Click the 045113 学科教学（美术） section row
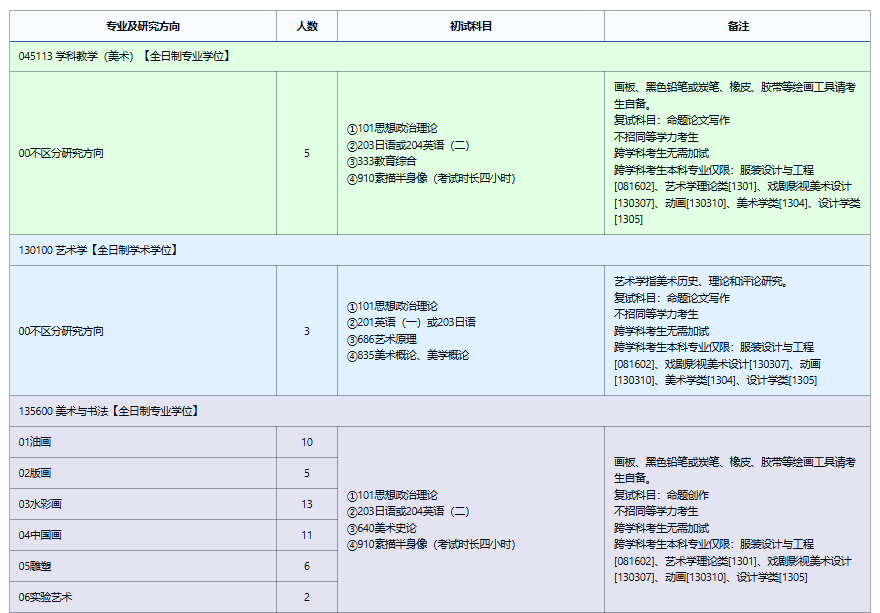 point(125,57)
